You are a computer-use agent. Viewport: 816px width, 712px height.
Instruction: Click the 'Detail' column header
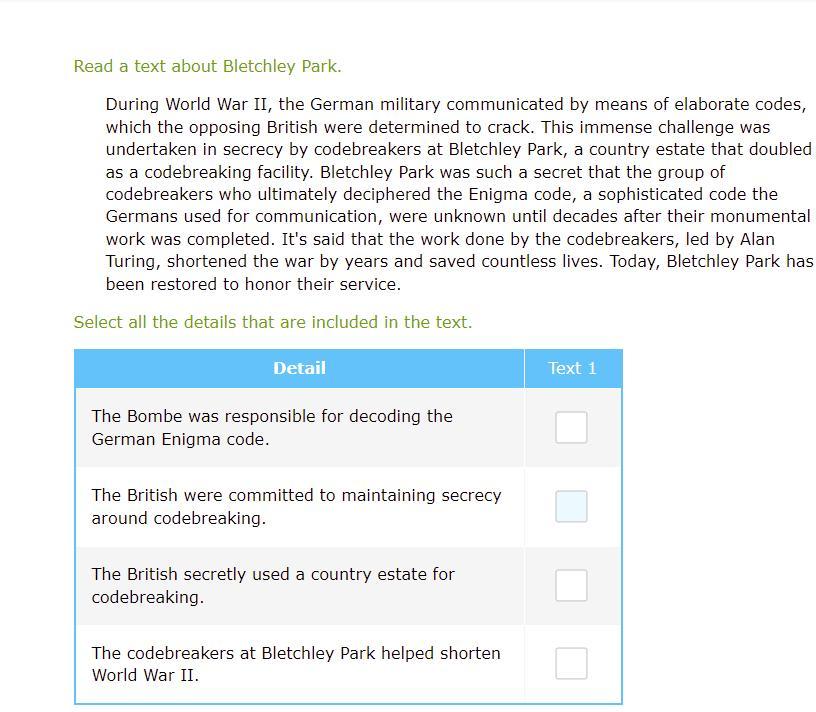pos(299,369)
